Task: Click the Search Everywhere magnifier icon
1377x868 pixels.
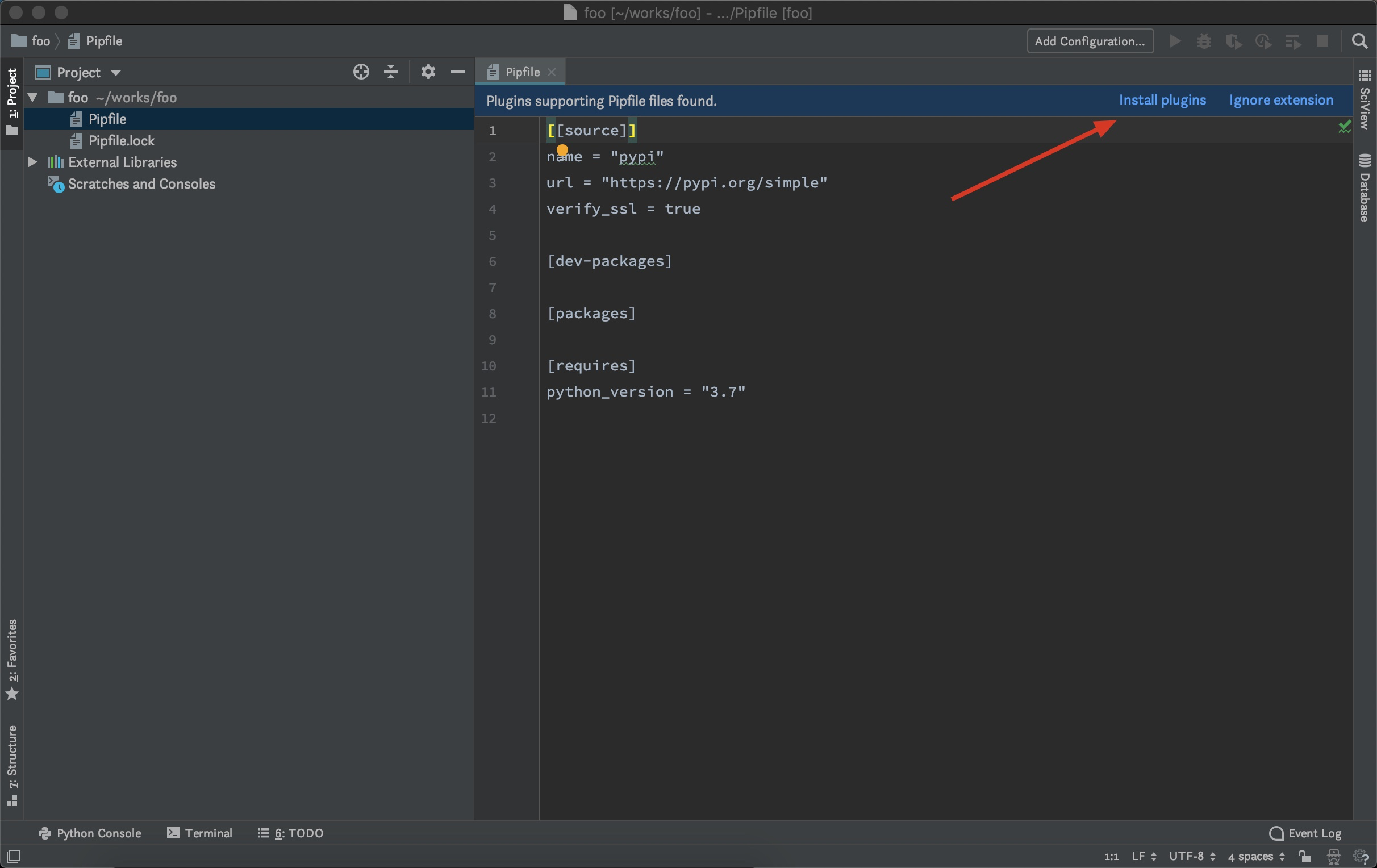Action: point(1359,41)
